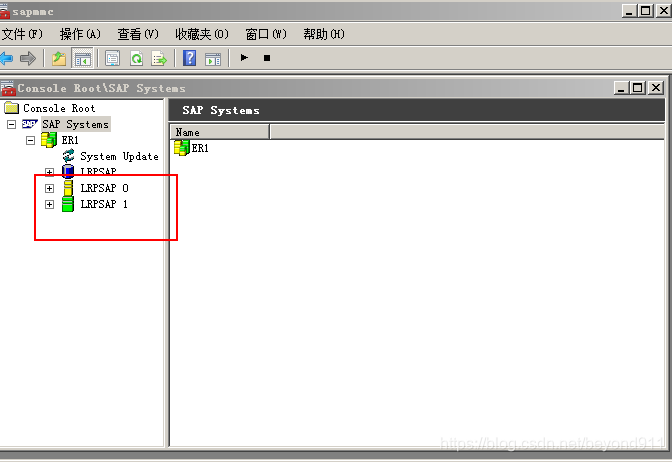This screenshot has height=462, width=672.
Task: Select System Update tree item
Action: tap(119, 156)
